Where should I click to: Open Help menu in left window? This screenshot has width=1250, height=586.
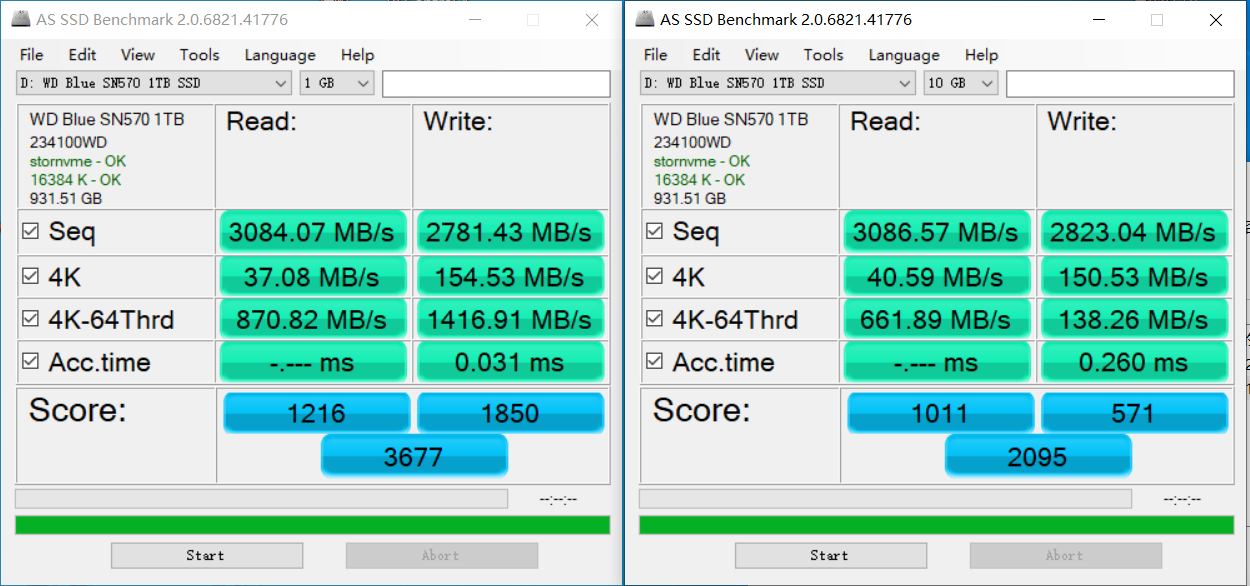click(x=357, y=55)
